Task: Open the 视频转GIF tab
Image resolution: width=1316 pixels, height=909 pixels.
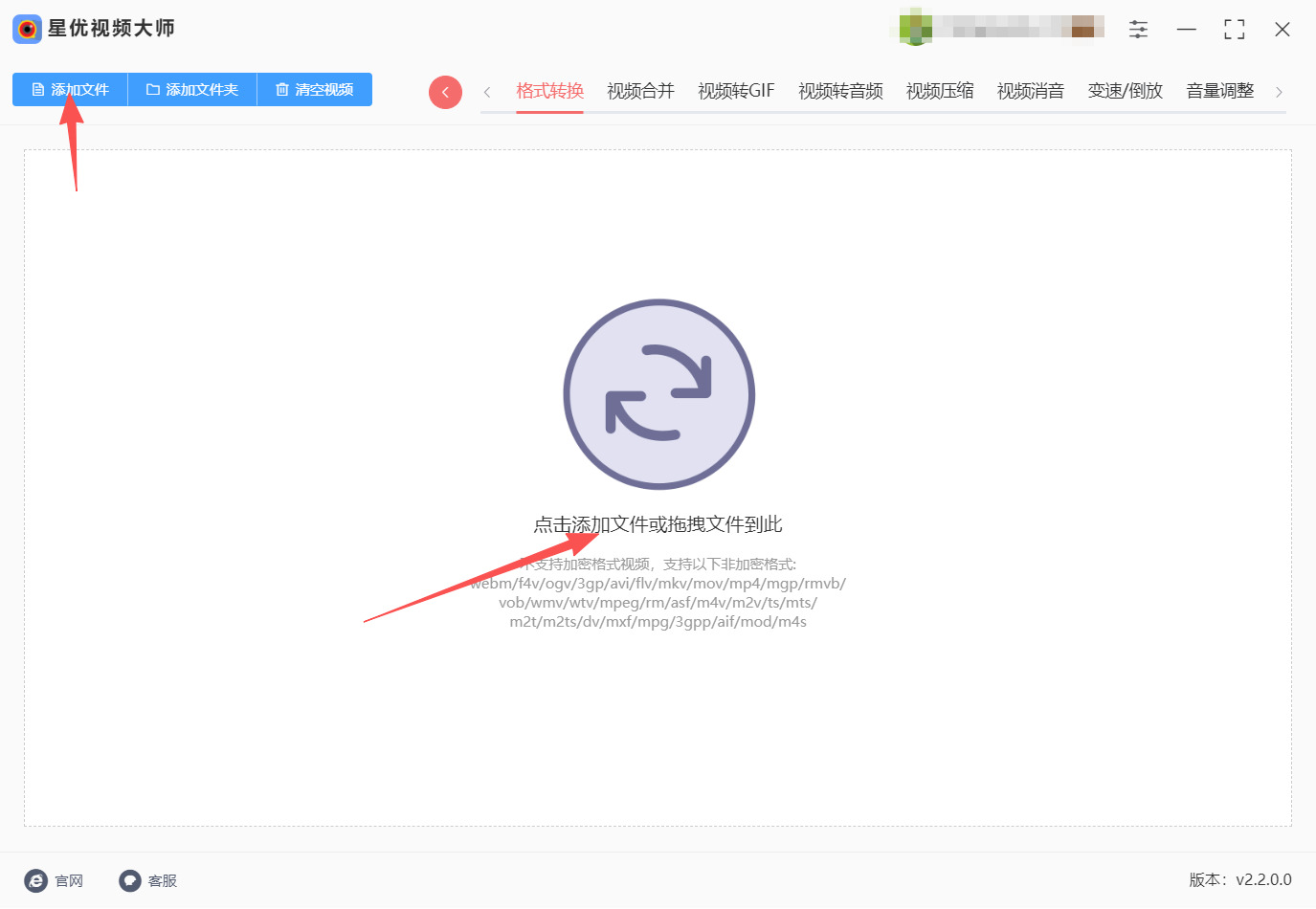Action: (736, 91)
